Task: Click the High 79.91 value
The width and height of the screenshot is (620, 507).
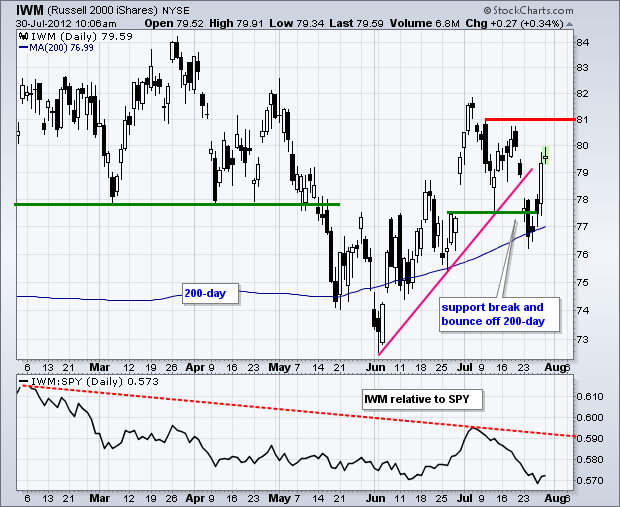Action: [x=236, y=23]
